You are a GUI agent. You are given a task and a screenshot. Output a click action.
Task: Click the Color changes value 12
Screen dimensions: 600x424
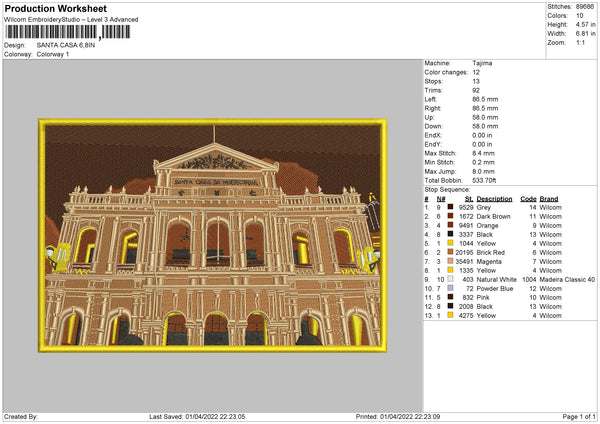click(x=476, y=72)
